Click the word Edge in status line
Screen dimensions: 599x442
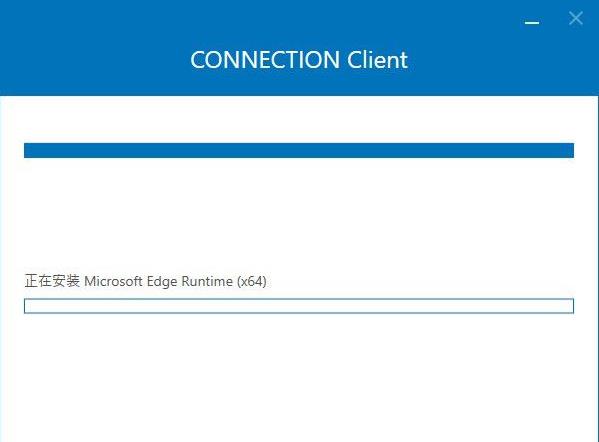tap(162, 282)
